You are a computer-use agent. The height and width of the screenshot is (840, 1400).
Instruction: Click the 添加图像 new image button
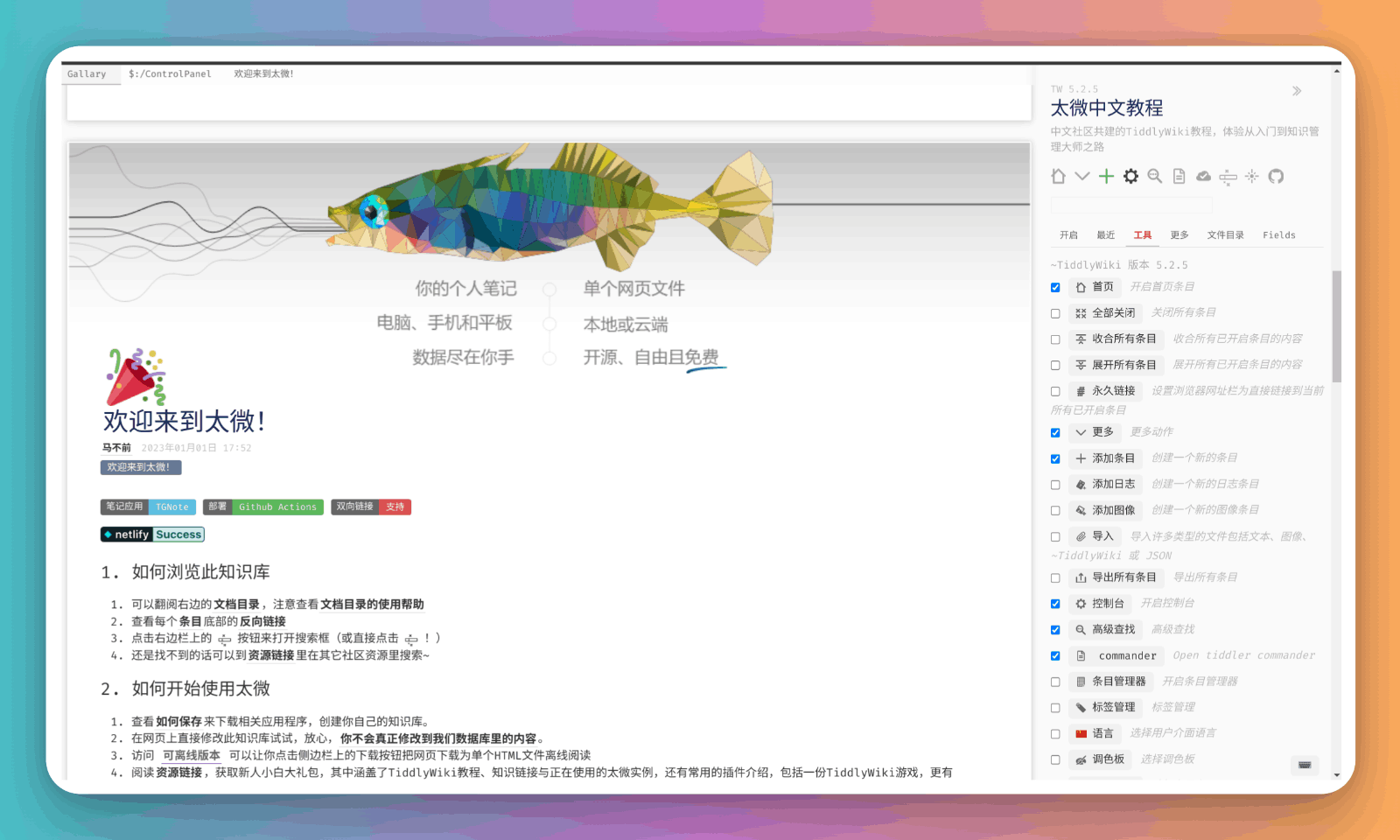click(x=1104, y=510)
